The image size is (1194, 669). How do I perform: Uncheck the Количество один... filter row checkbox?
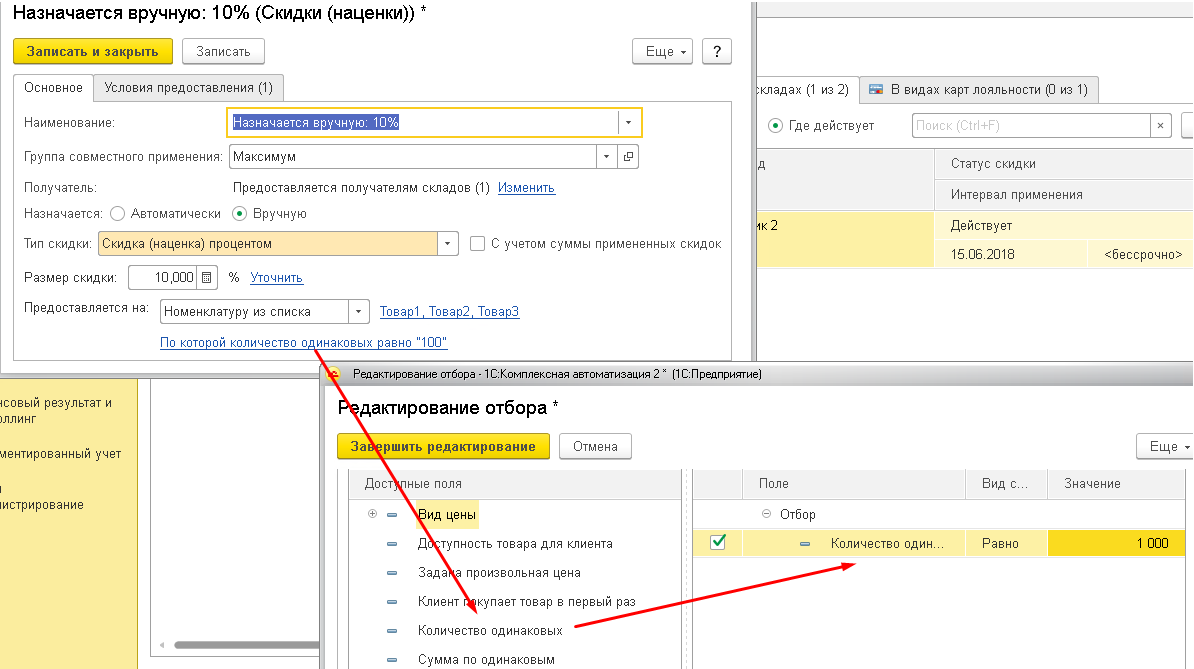pos(718,543)
